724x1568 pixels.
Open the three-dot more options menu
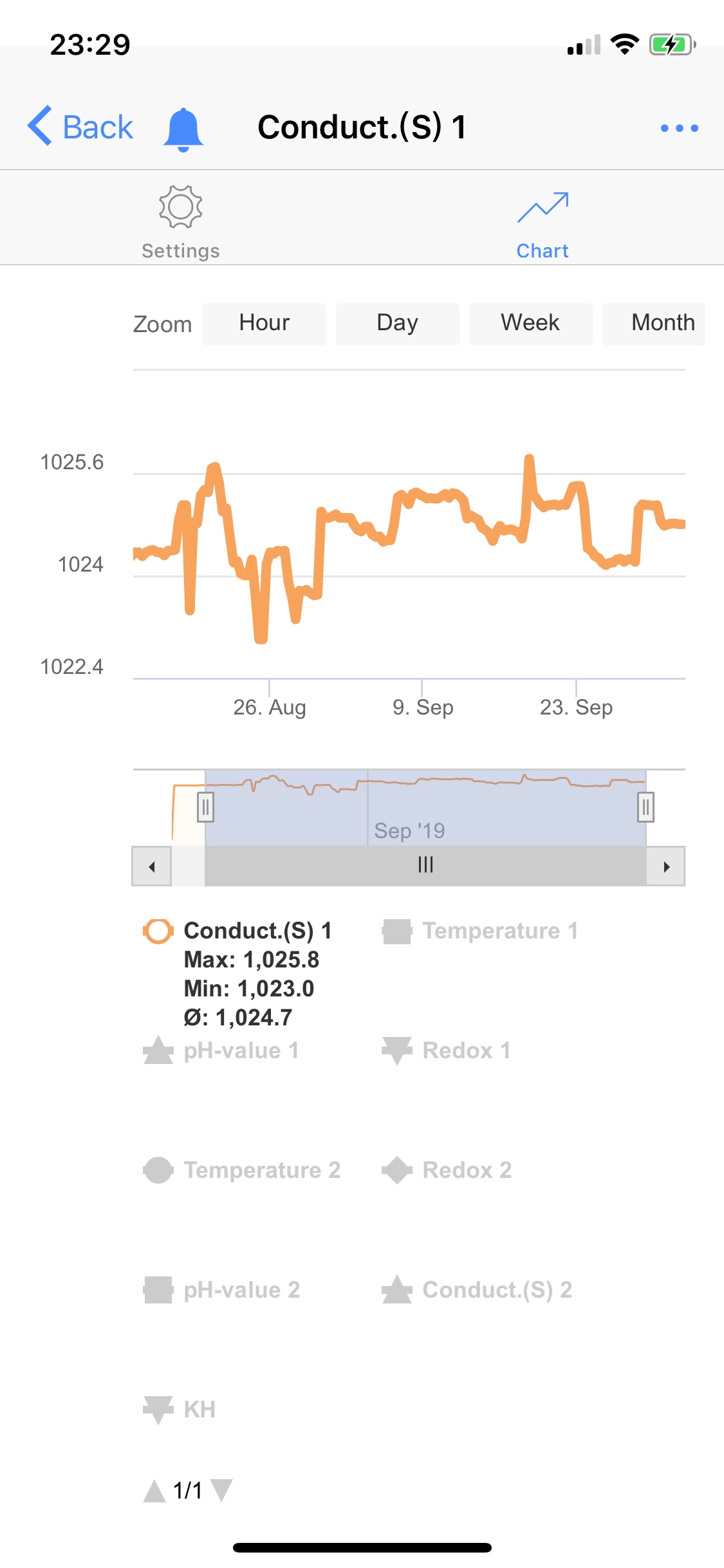pyautogui.click(x=679, y=128)
